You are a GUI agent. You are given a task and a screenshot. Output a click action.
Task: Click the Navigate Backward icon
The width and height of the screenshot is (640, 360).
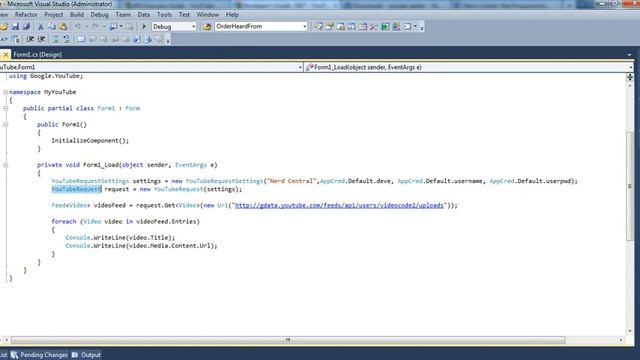[x=113, y=27]
